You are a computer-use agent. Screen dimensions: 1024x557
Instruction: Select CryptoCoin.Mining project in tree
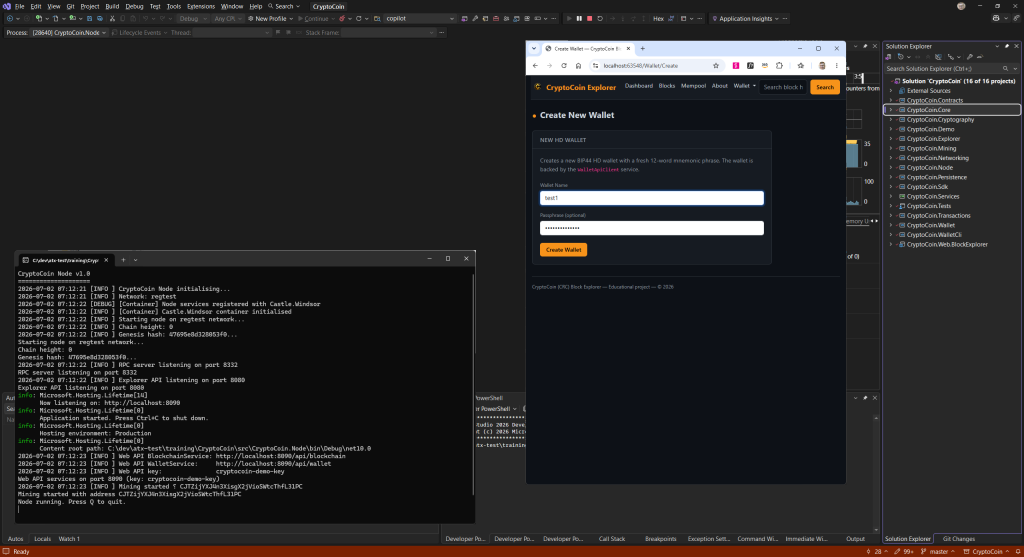pos(931,148)
